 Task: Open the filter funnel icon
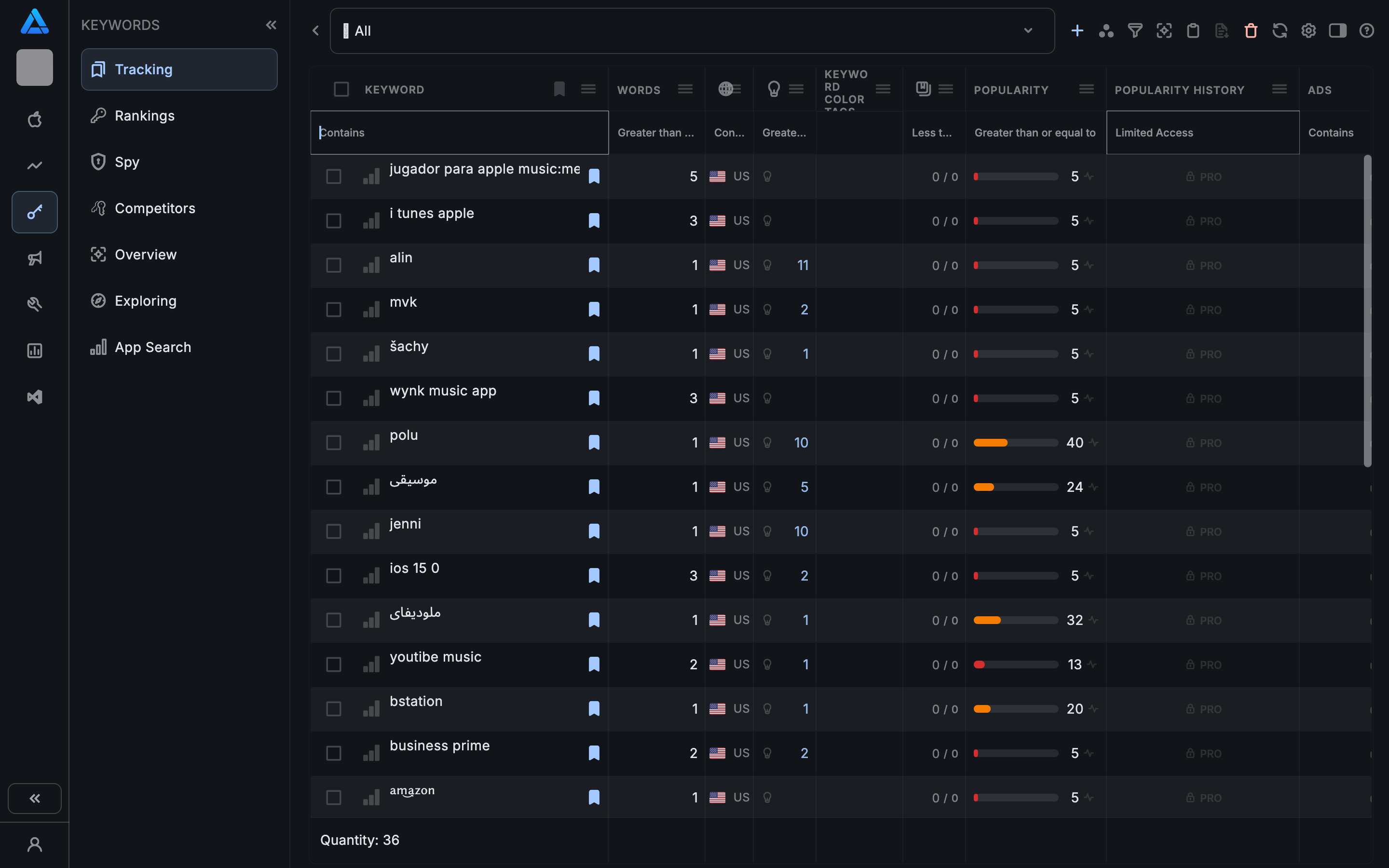pyautogui.click(x=1135, y=30)
